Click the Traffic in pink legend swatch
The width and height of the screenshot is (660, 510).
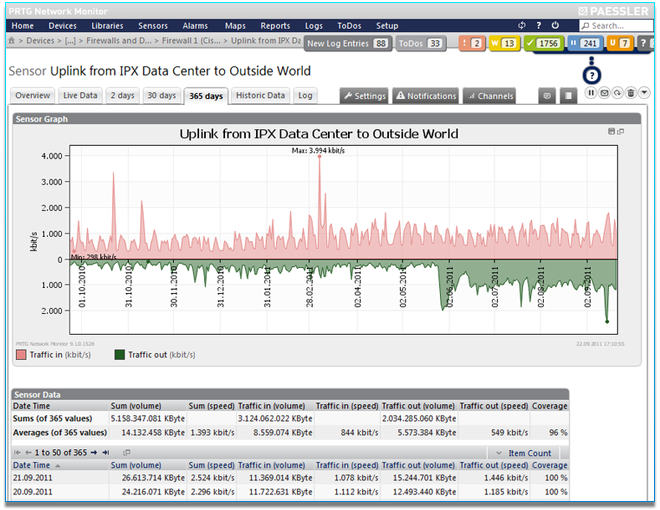21,354
